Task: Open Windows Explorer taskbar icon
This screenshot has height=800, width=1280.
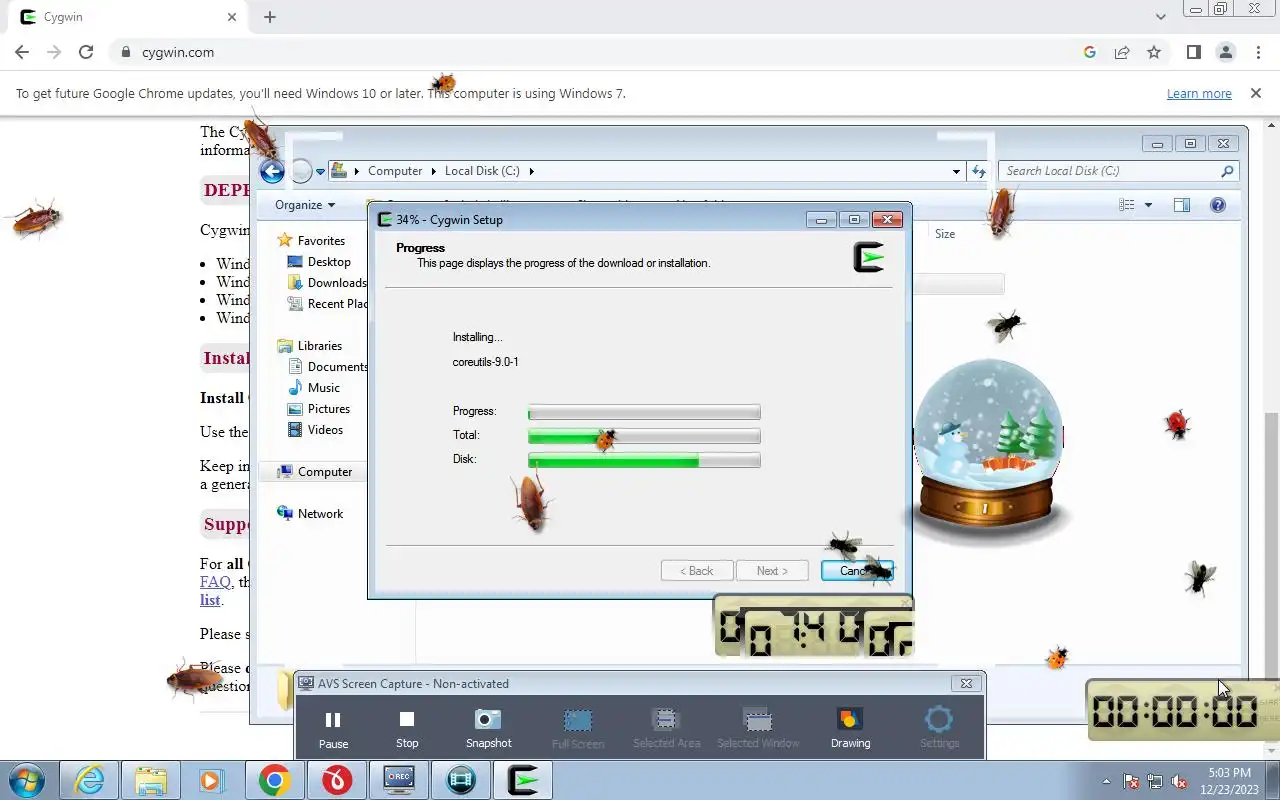Action: click(x=151, y=780)
